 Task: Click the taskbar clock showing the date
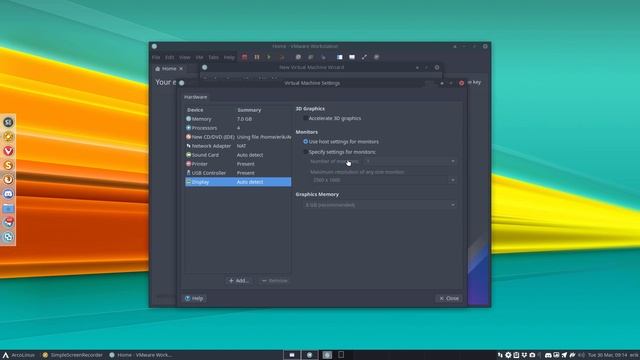click(607, 355)
